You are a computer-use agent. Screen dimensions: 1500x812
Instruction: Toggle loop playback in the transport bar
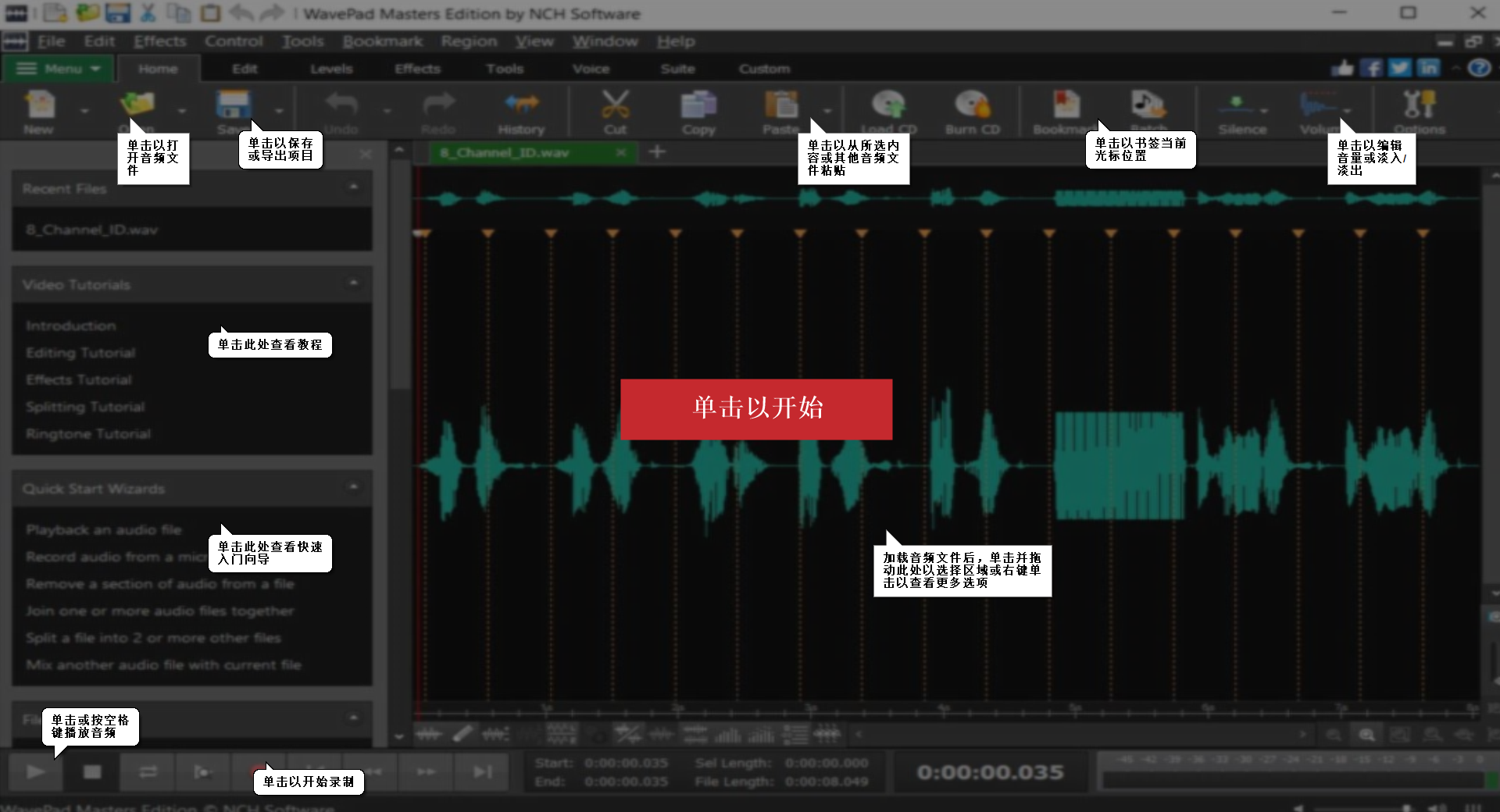(x=147, y=772)
